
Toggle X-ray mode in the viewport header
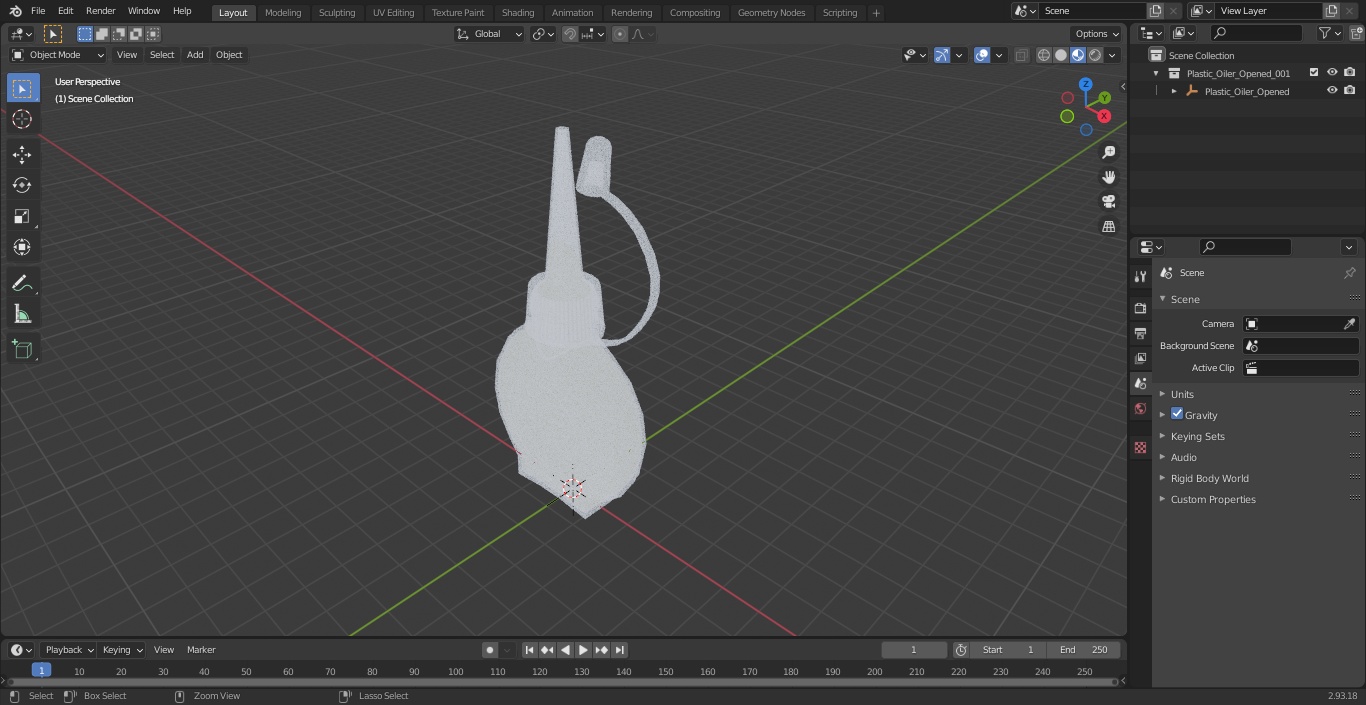(x=1021, y=55)
